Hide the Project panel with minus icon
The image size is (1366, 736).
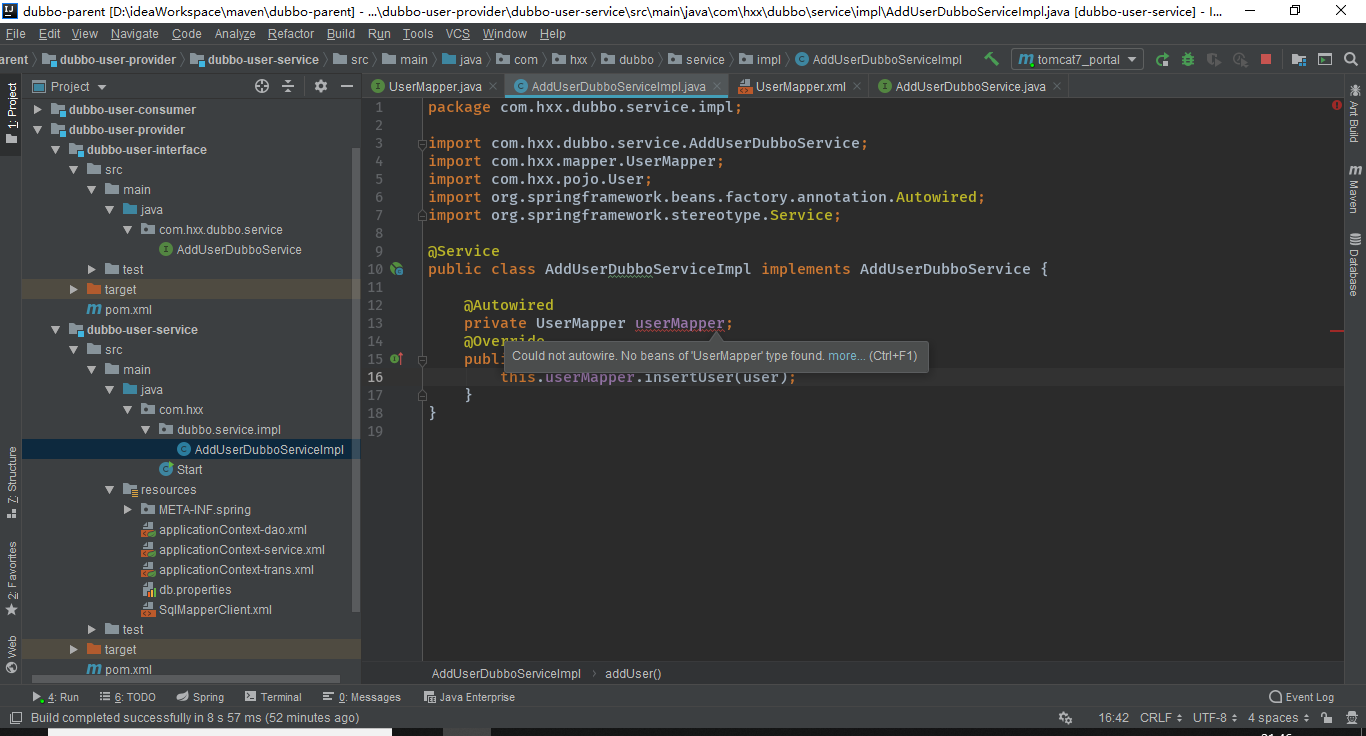click(347, 86)
